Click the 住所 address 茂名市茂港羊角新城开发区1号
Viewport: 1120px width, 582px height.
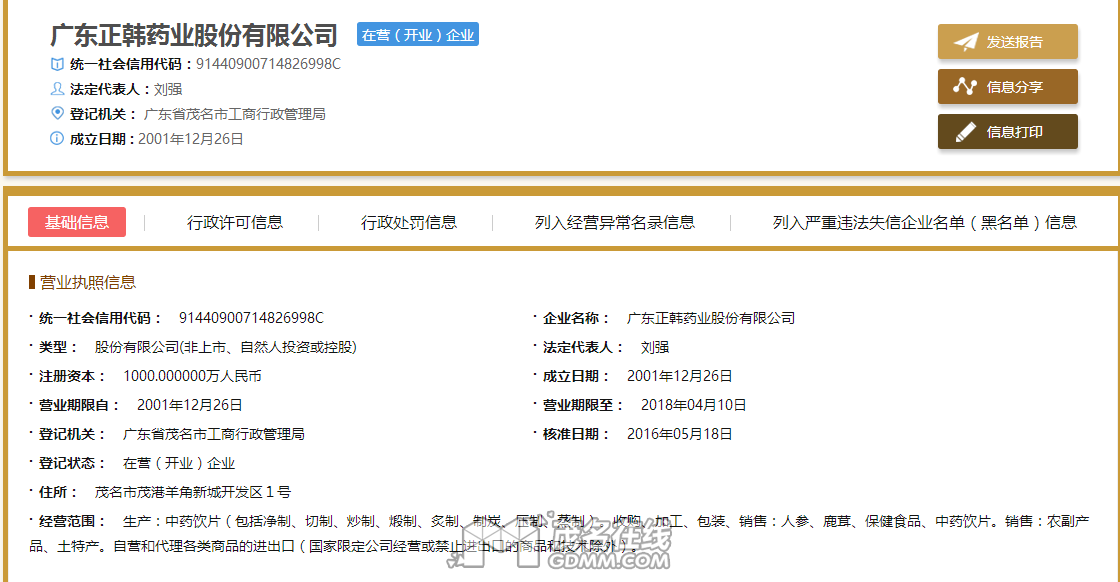coord(192,492)
